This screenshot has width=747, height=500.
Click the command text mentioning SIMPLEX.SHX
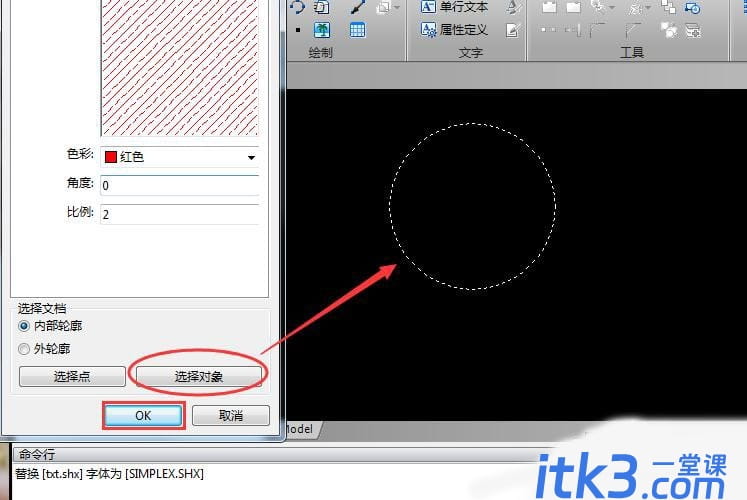click(x=110, y=474)
